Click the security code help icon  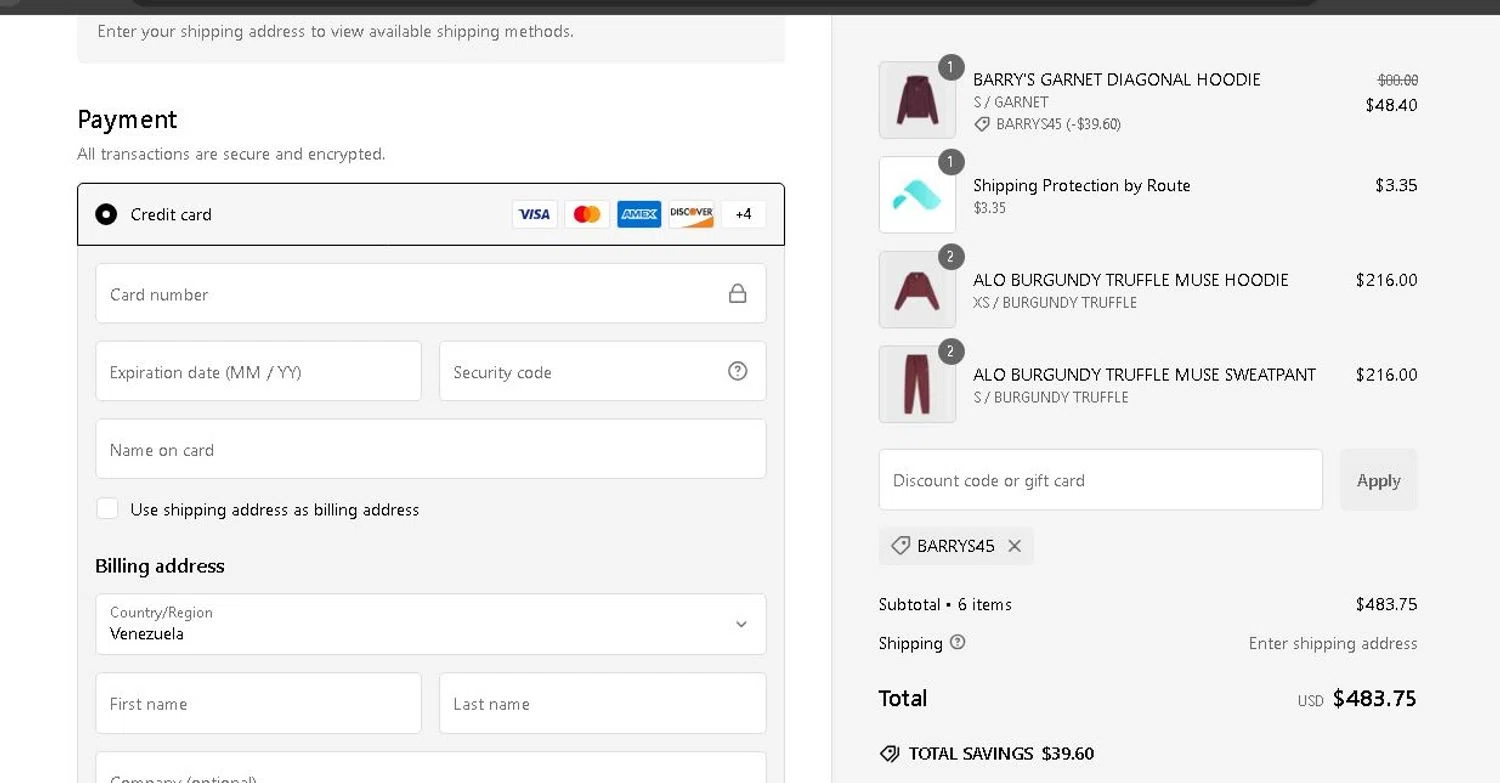point(738,371)
